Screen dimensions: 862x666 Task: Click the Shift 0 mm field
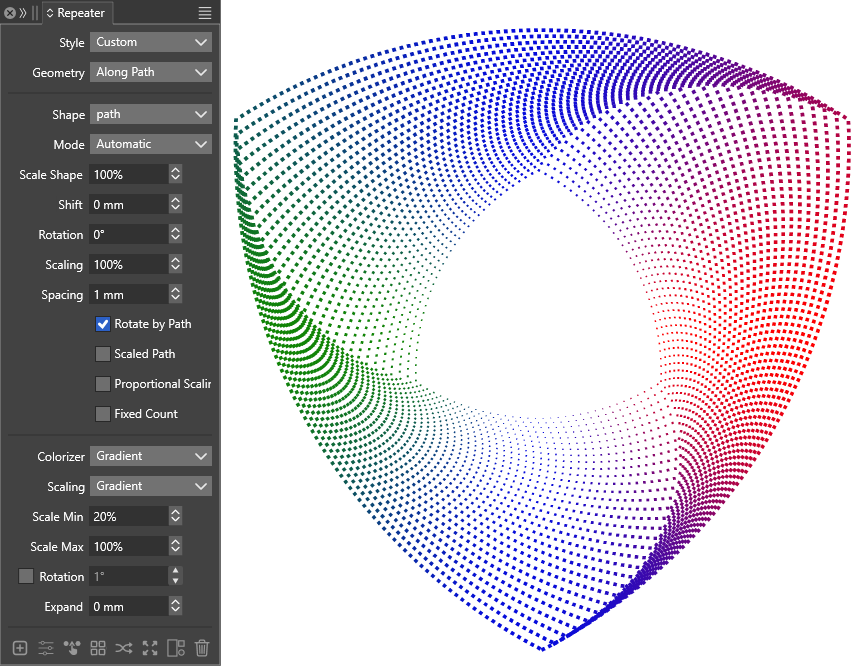[129, 205]
